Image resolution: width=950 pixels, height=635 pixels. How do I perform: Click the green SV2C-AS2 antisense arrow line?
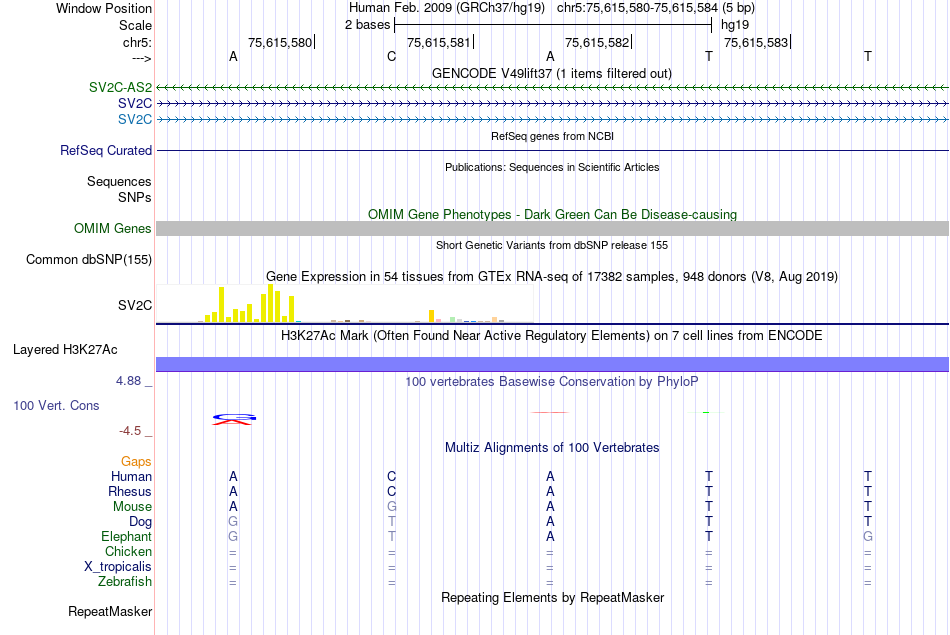pyautogui.click(x=553, y=88)
